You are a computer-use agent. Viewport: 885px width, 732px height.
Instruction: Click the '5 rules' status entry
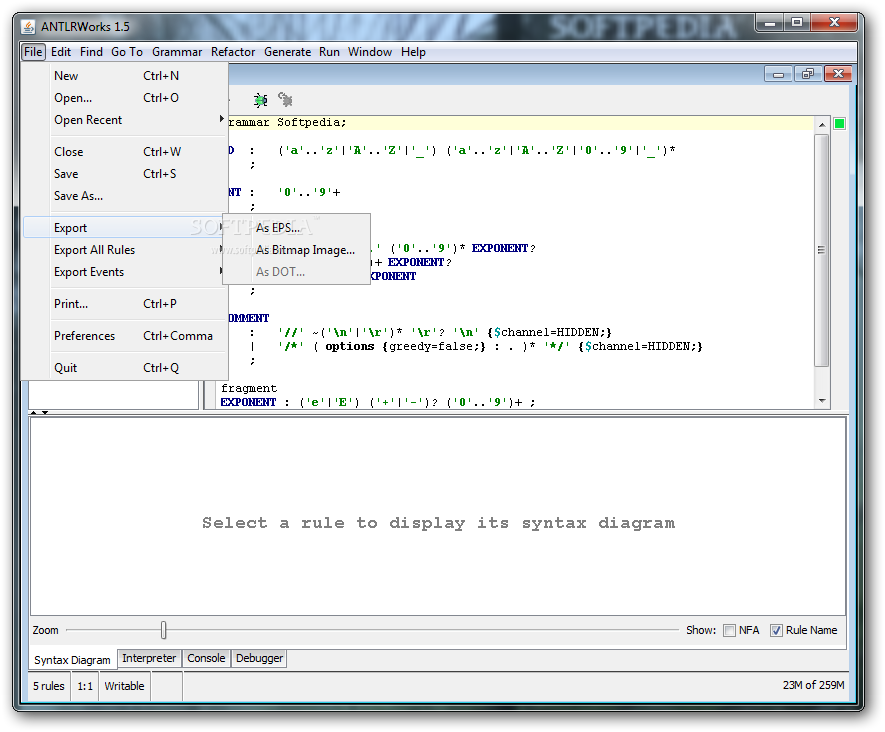pos(49,686)
